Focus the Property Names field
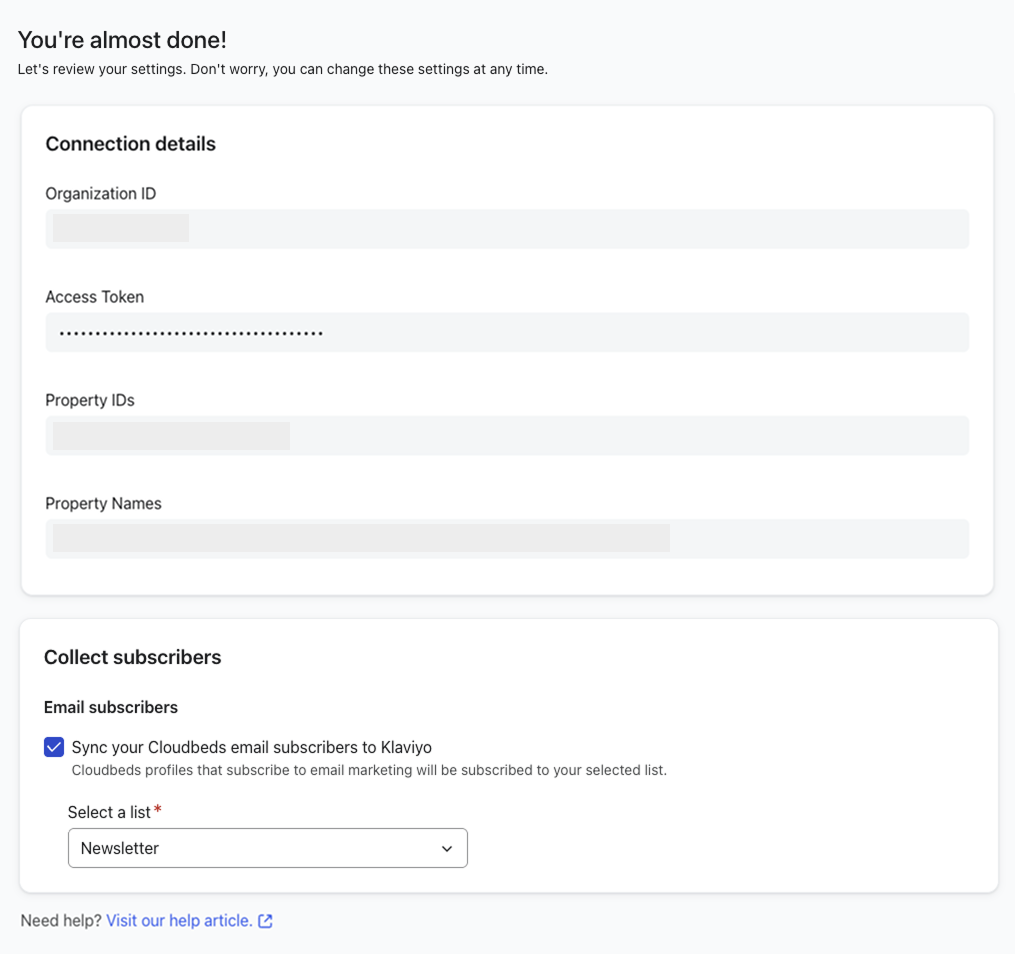 click(507, 539)
